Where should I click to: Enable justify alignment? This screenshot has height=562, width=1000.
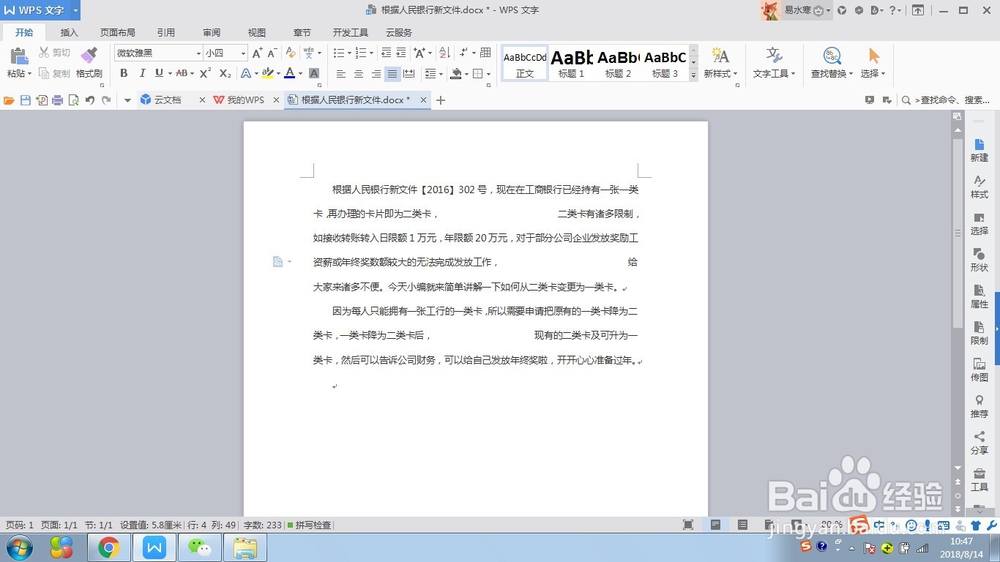392,74
